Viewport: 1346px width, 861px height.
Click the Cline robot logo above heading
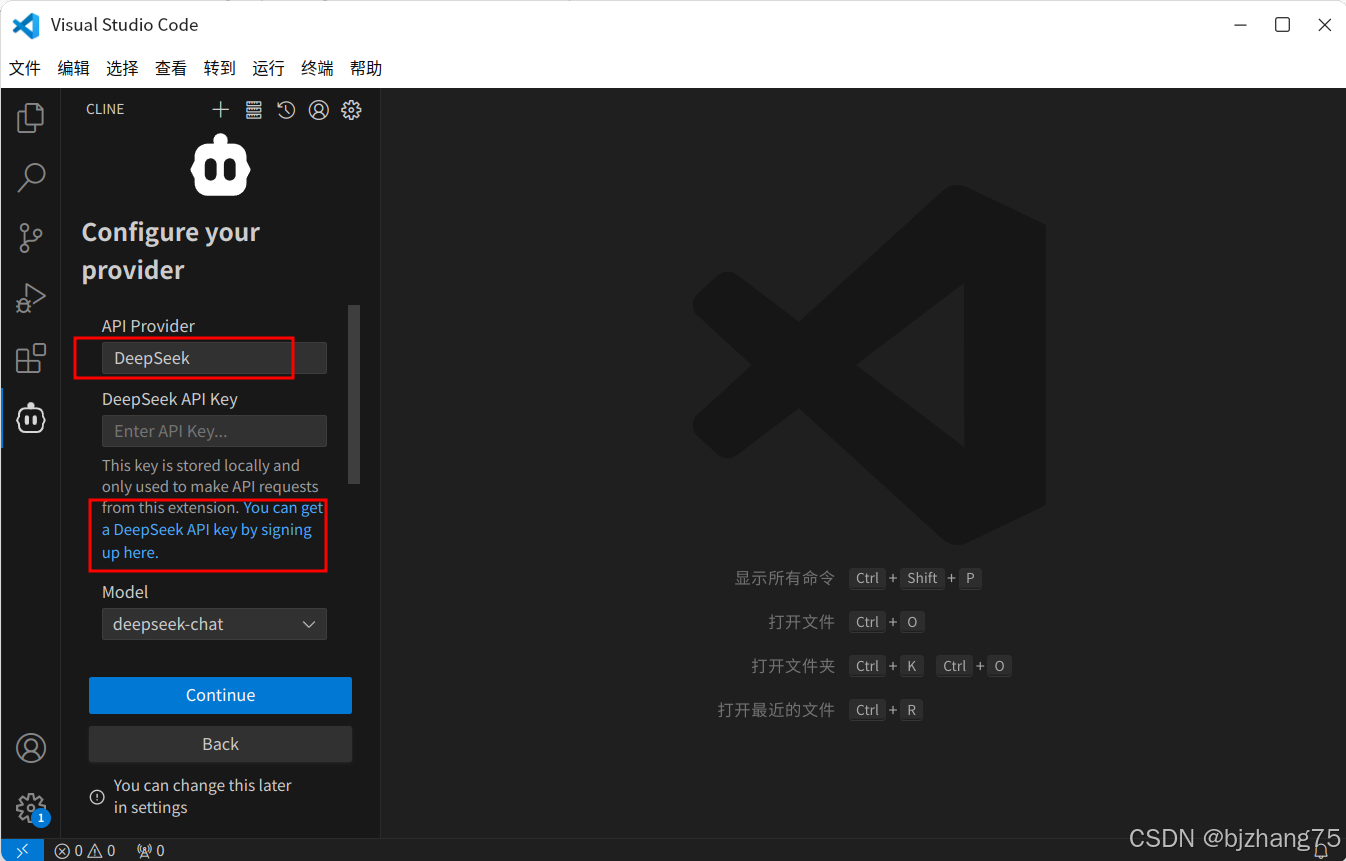[x=220, y=165]
